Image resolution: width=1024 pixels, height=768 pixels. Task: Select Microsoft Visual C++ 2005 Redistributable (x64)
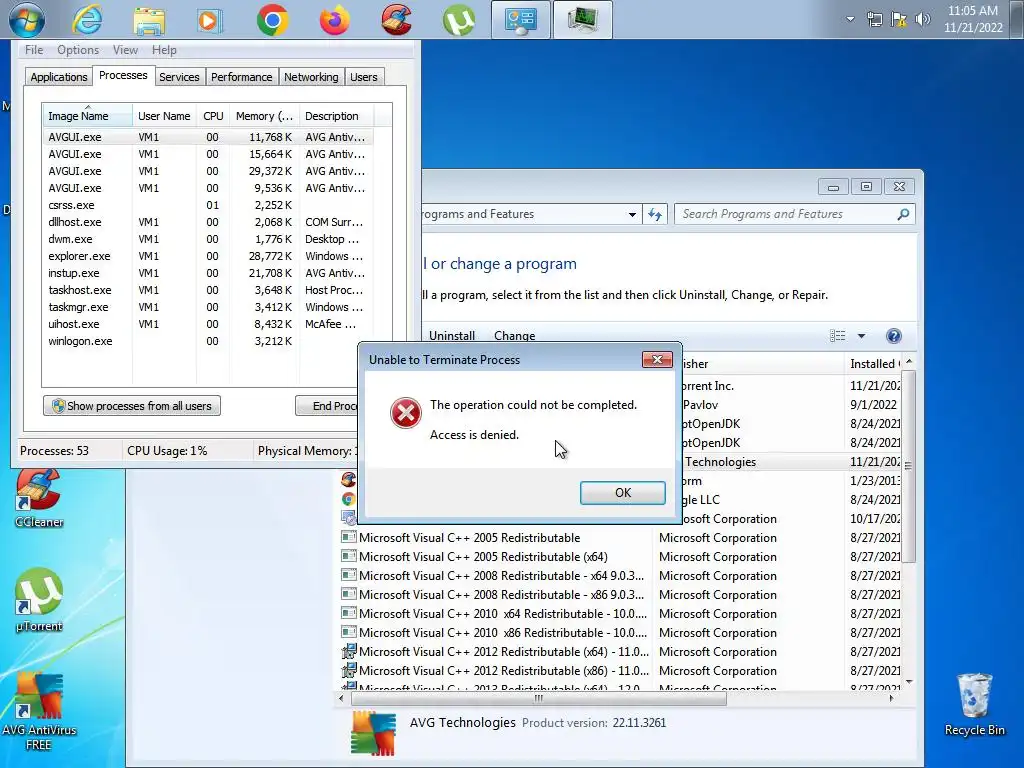pos(483,557)
